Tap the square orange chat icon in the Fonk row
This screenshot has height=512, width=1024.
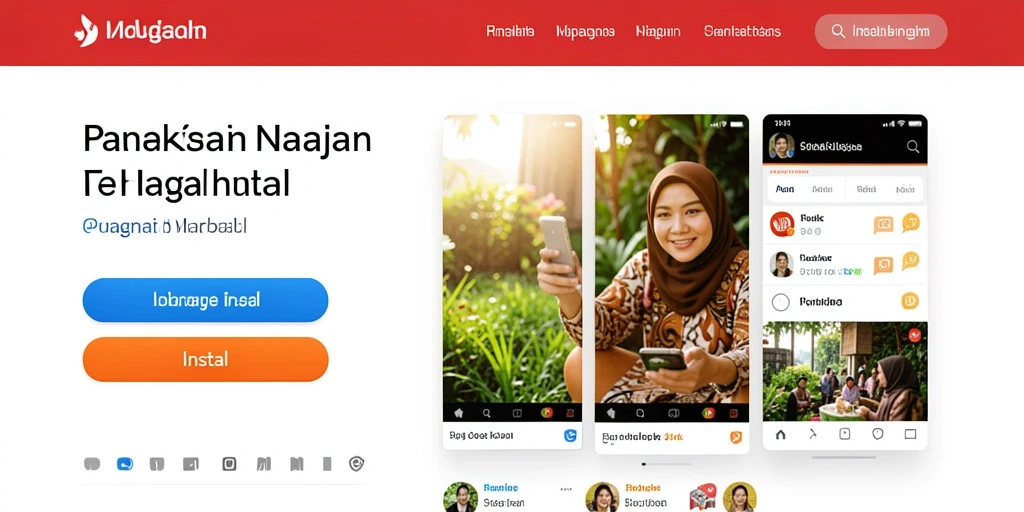click(883, 225)
